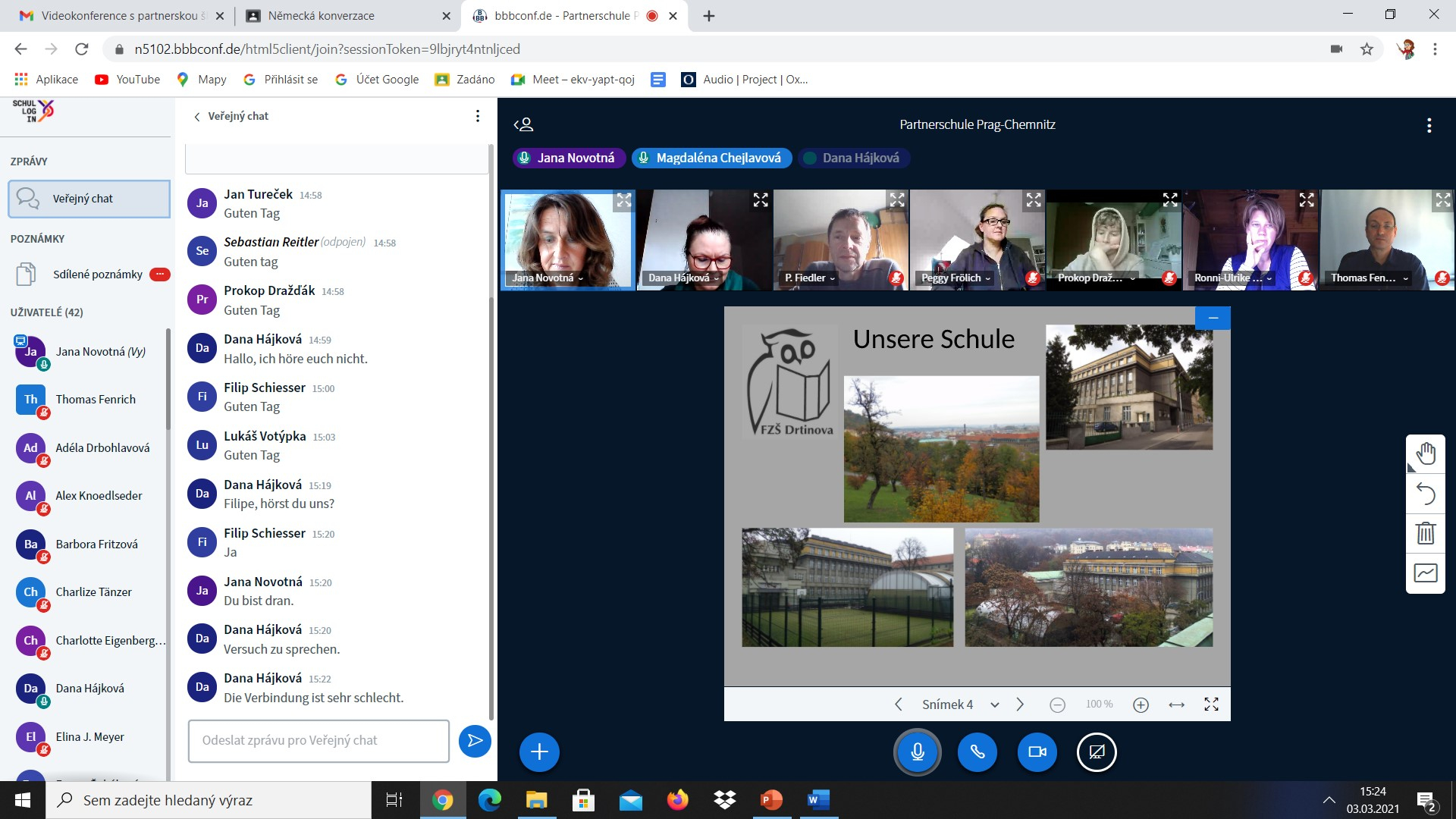The image size is (1456, 819).
Task: Open PowerPoint from the taskbar
Action: click(x=771, y=800)
